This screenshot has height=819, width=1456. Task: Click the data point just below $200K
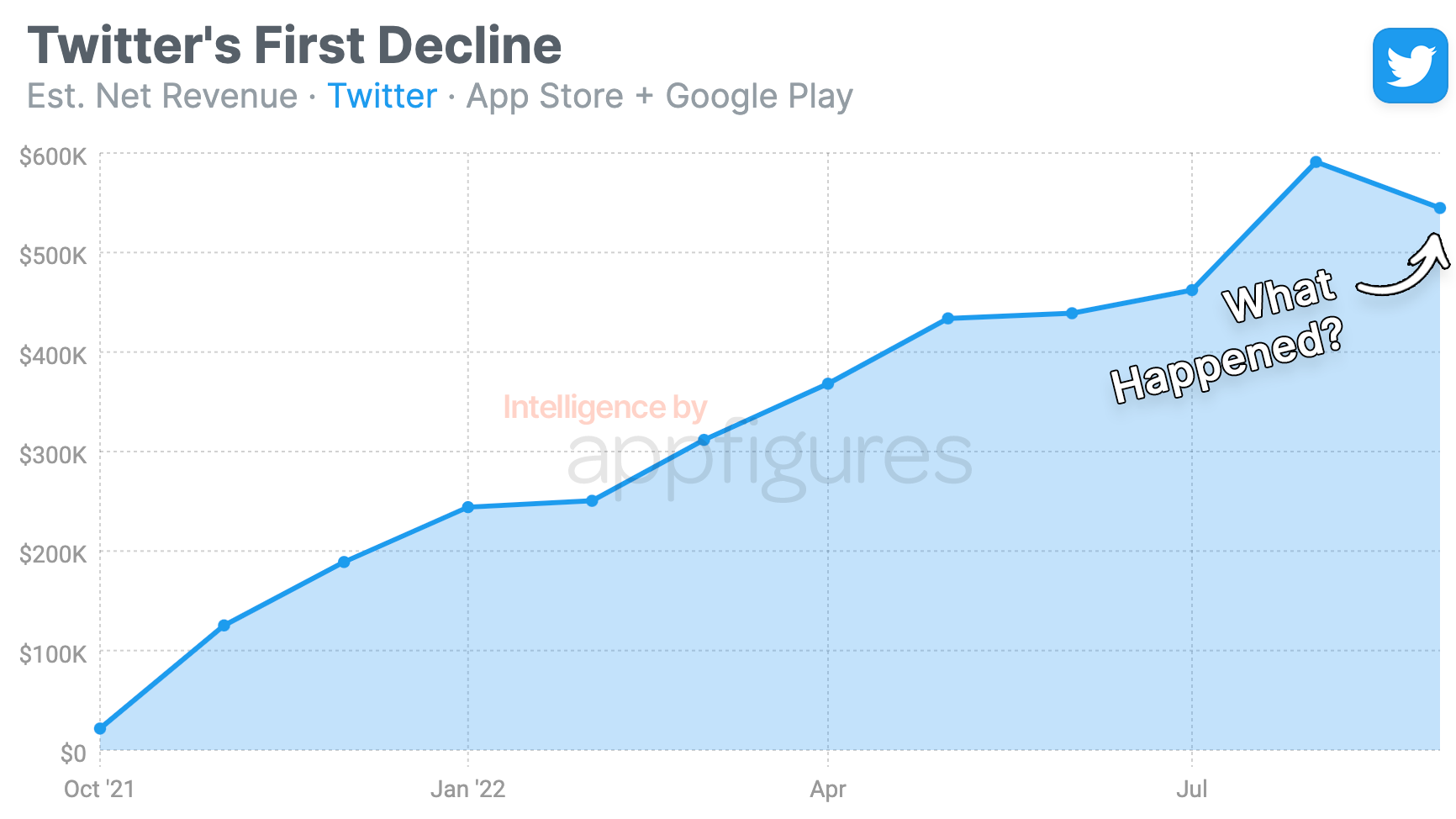344,562
